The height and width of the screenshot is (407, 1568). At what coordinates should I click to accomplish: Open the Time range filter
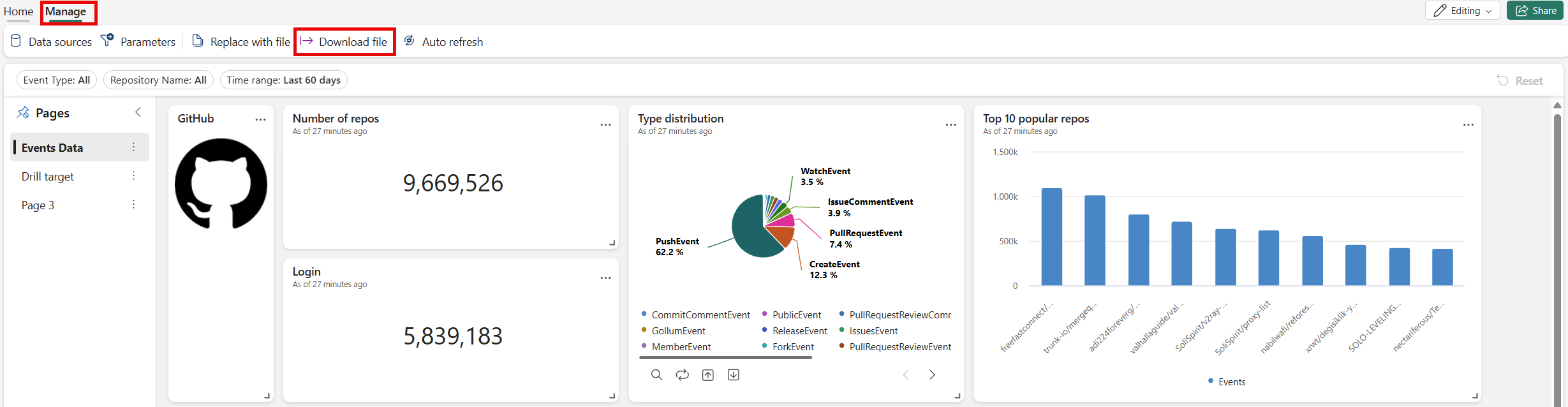(283, 80)
